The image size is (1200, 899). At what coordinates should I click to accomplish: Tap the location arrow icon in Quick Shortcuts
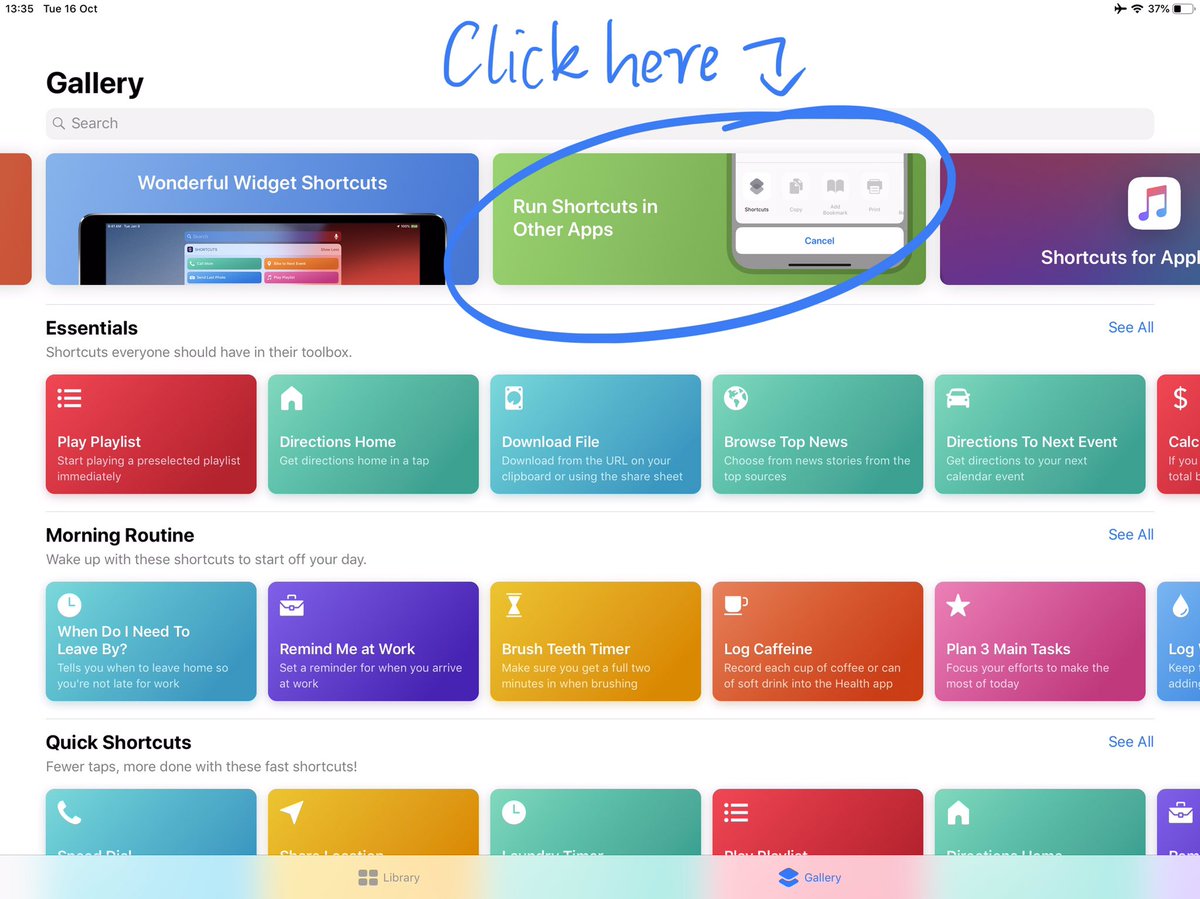point(291,813)
